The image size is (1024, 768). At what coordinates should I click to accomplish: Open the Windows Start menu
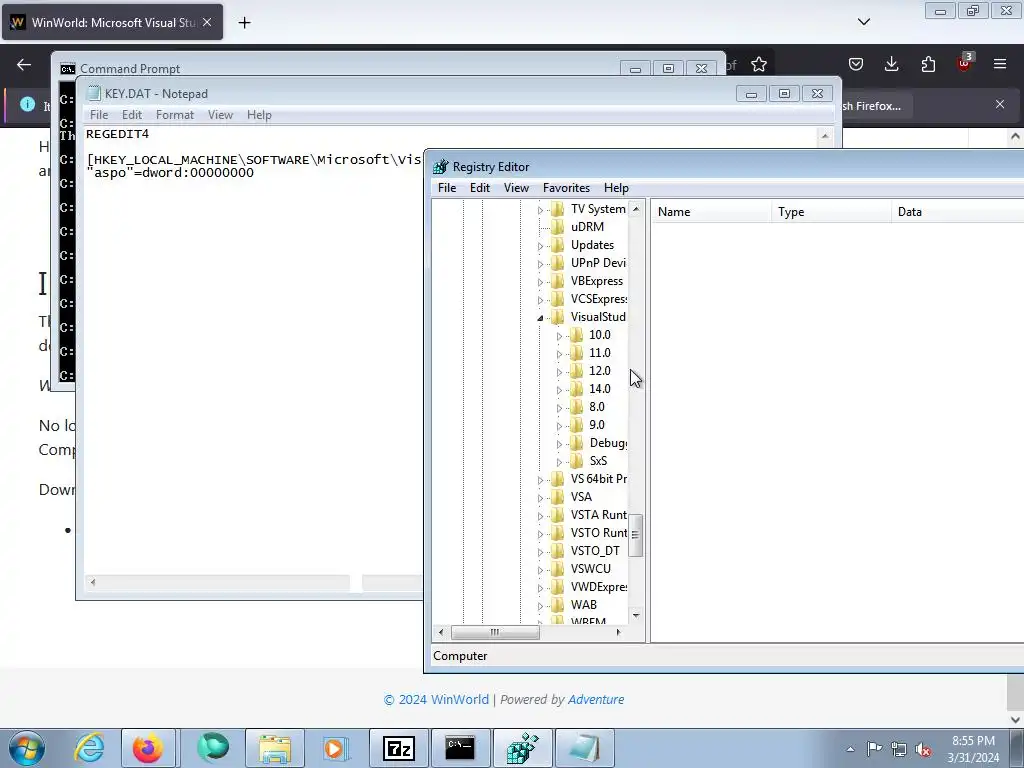pyautogui.click(x=27, y=748)
